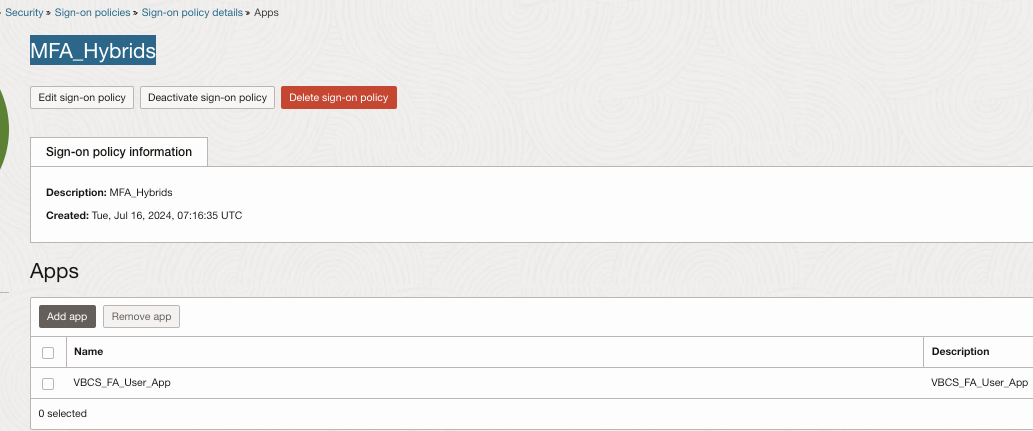Open the Security breadcrumb link

tap(24, 13)
